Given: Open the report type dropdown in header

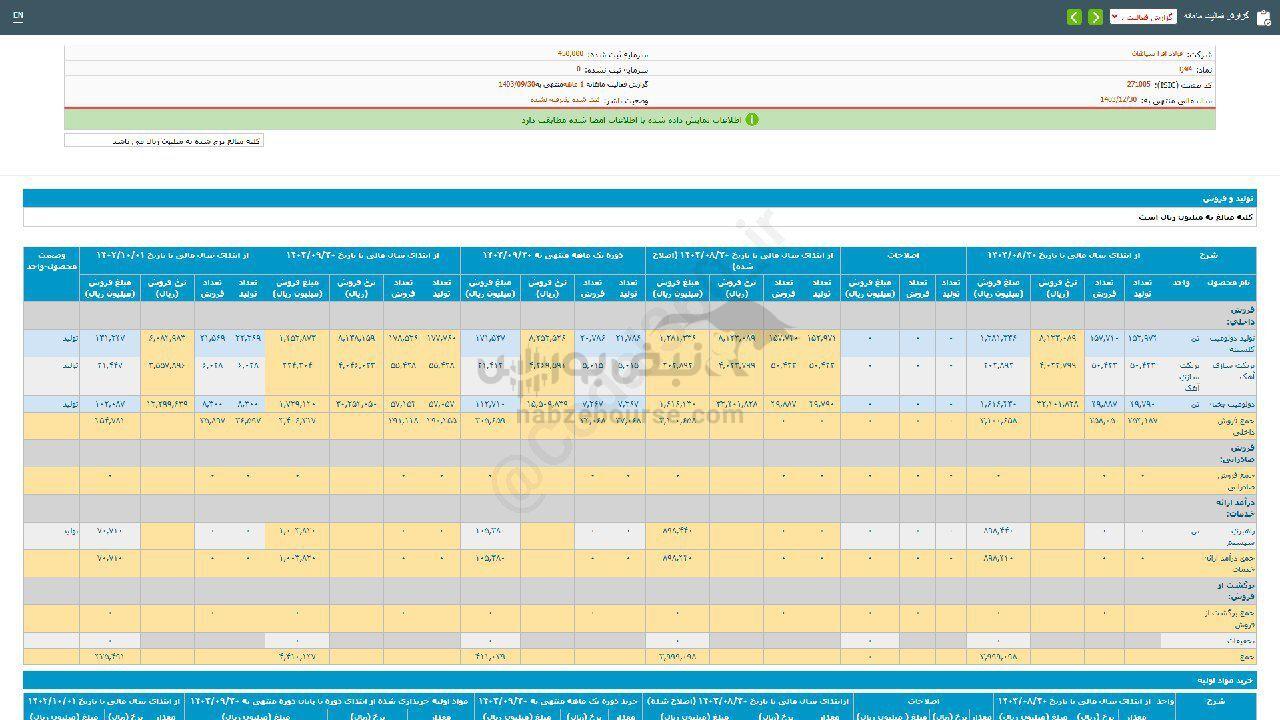Looking at the screenshot, I should coord(1142,17).
